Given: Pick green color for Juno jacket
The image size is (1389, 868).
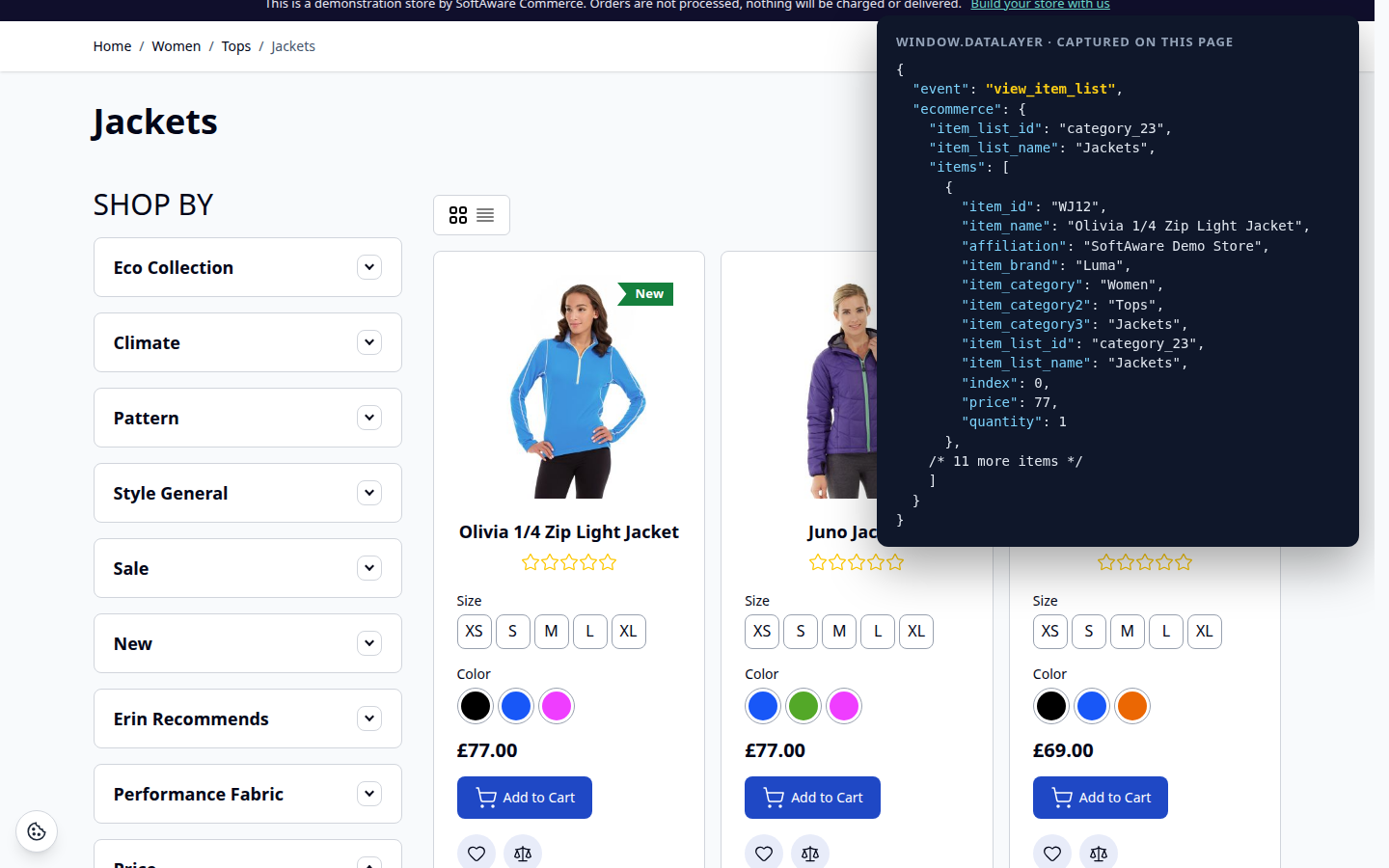Looking at the screenshot, I should pyautogui.click(x=803, y=706).
